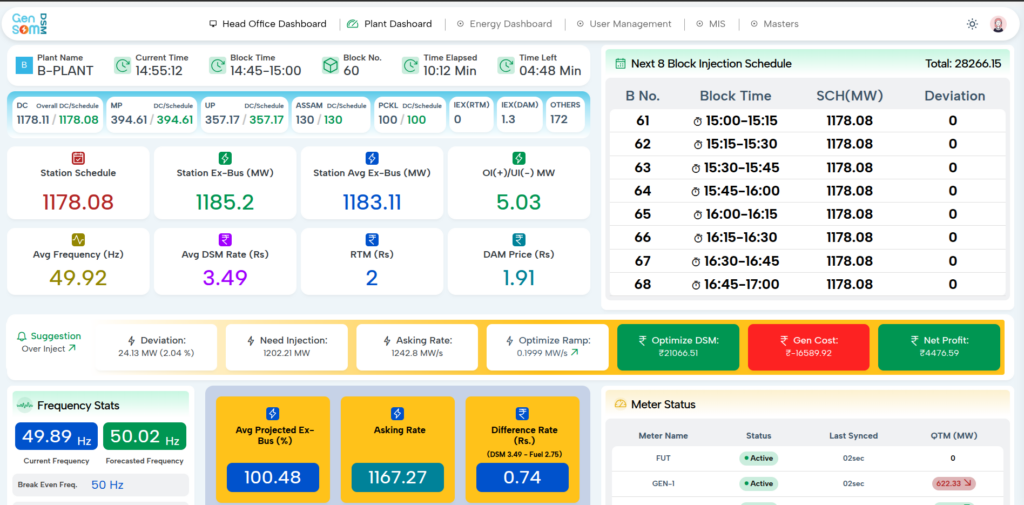Click the Gen Cost red card
This screenshot has height=505, width=1024.
(808, 347)
